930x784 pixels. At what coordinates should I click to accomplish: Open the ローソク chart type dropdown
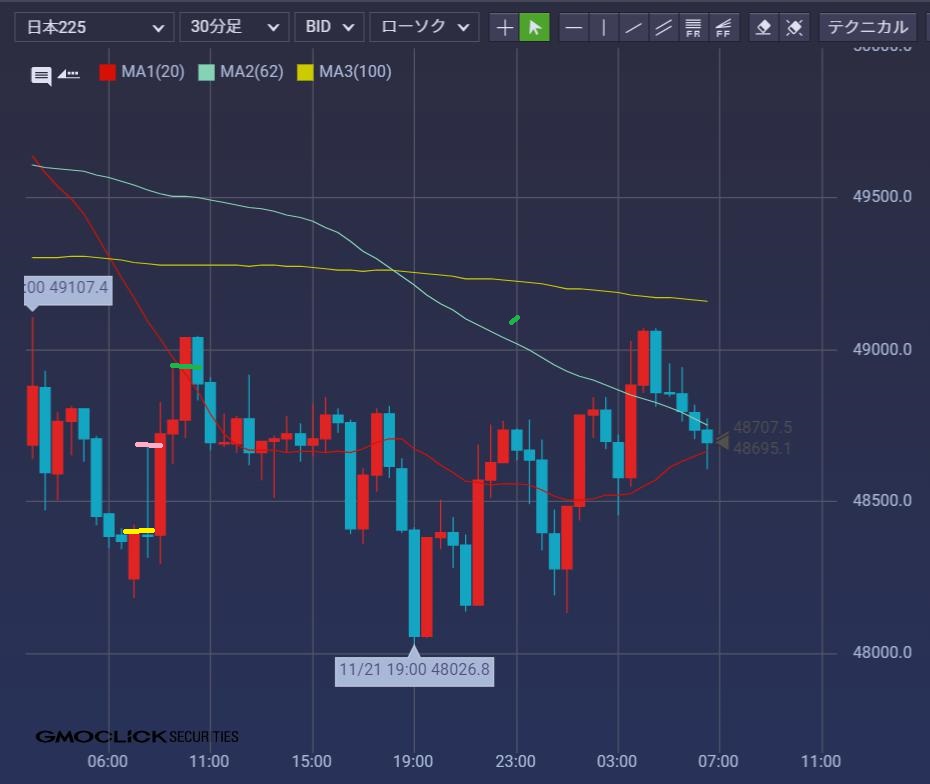(x=423, y=27)
